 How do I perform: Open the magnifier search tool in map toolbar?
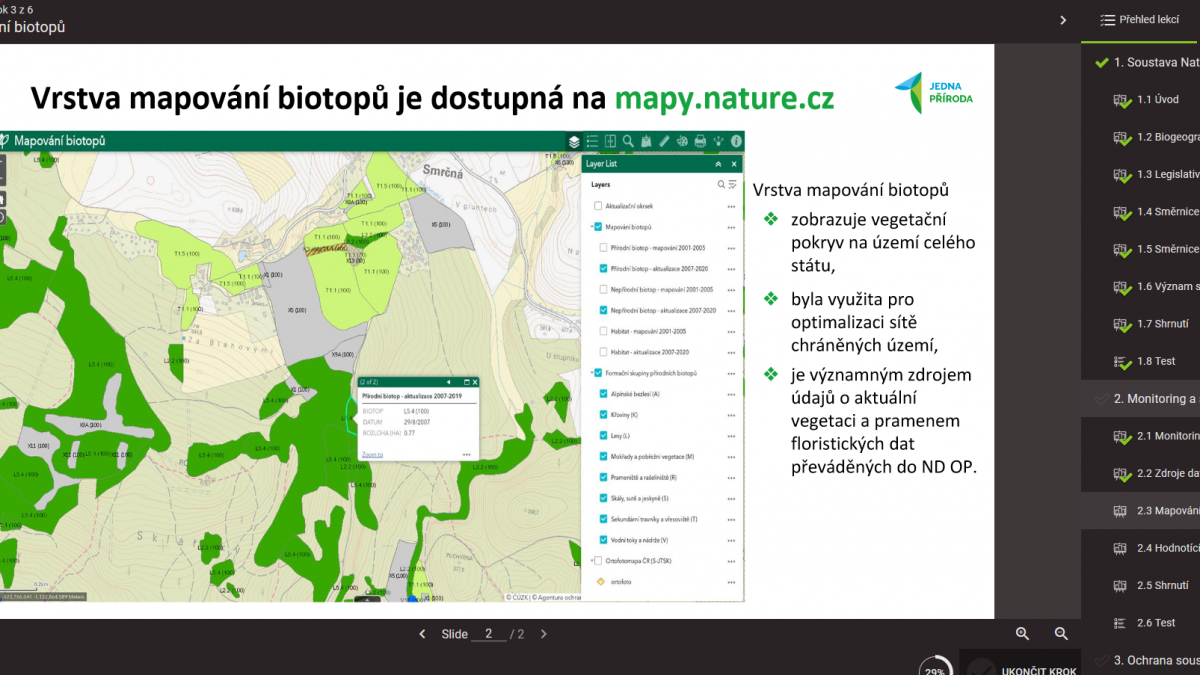(628, 141)
